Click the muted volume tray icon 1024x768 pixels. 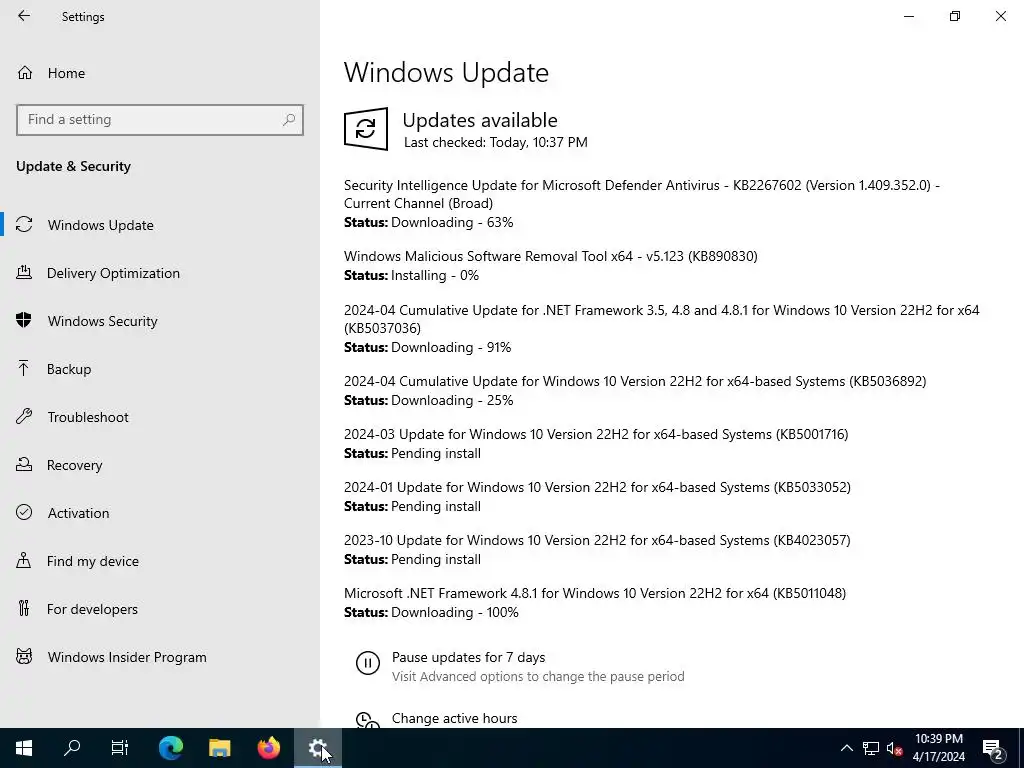(x=894, y=748)
